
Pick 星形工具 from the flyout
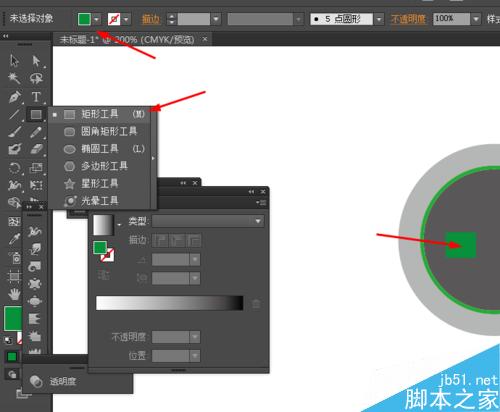pyautogui.click(x=99, y=183)
